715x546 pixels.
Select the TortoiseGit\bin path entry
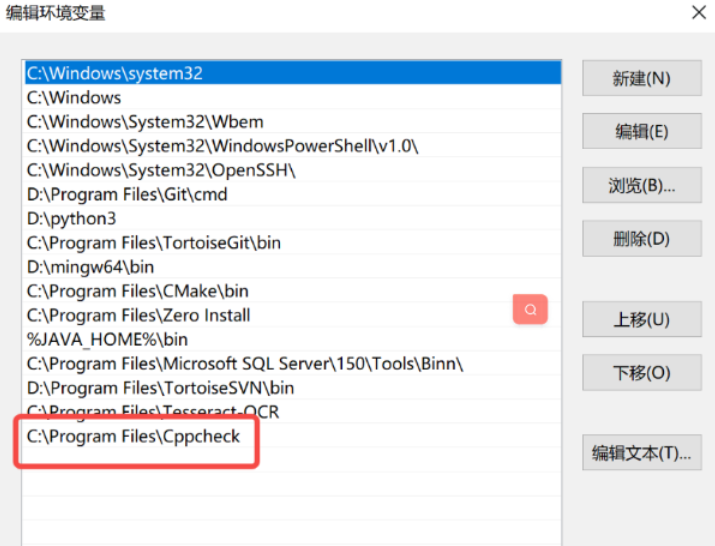(x=293, y=242)
